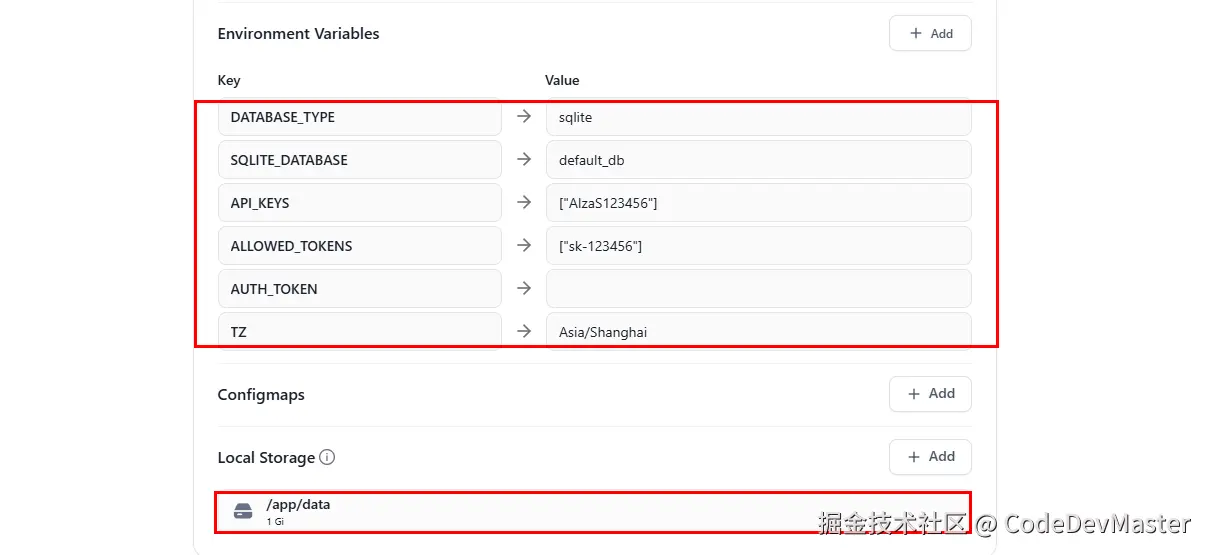The height and width of the screenshot is (555, 1208).
Task: Click the /app/data storage drive icon
Action: (x=243, y=512)
